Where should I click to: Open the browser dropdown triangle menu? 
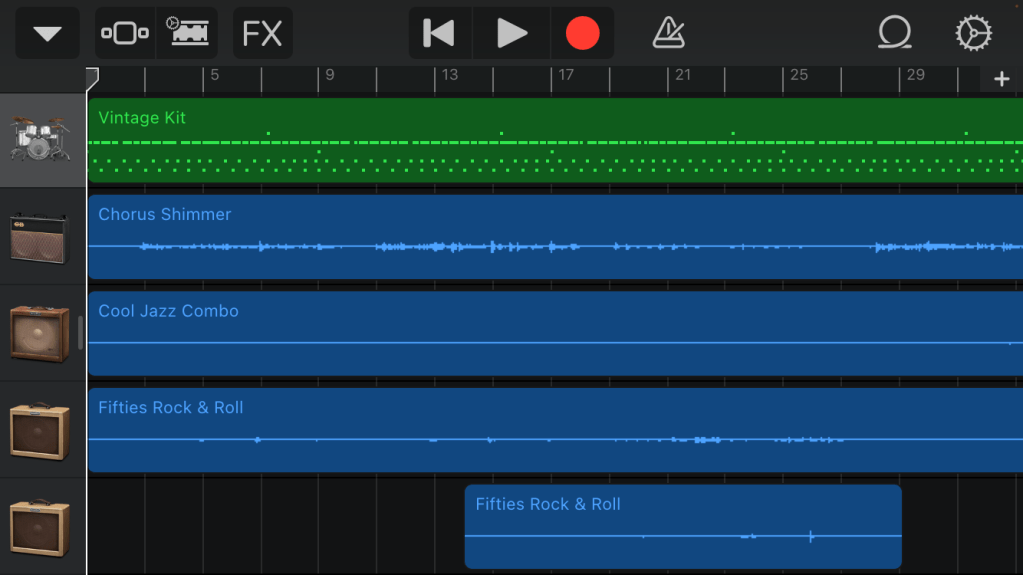(x=47, y=34)
